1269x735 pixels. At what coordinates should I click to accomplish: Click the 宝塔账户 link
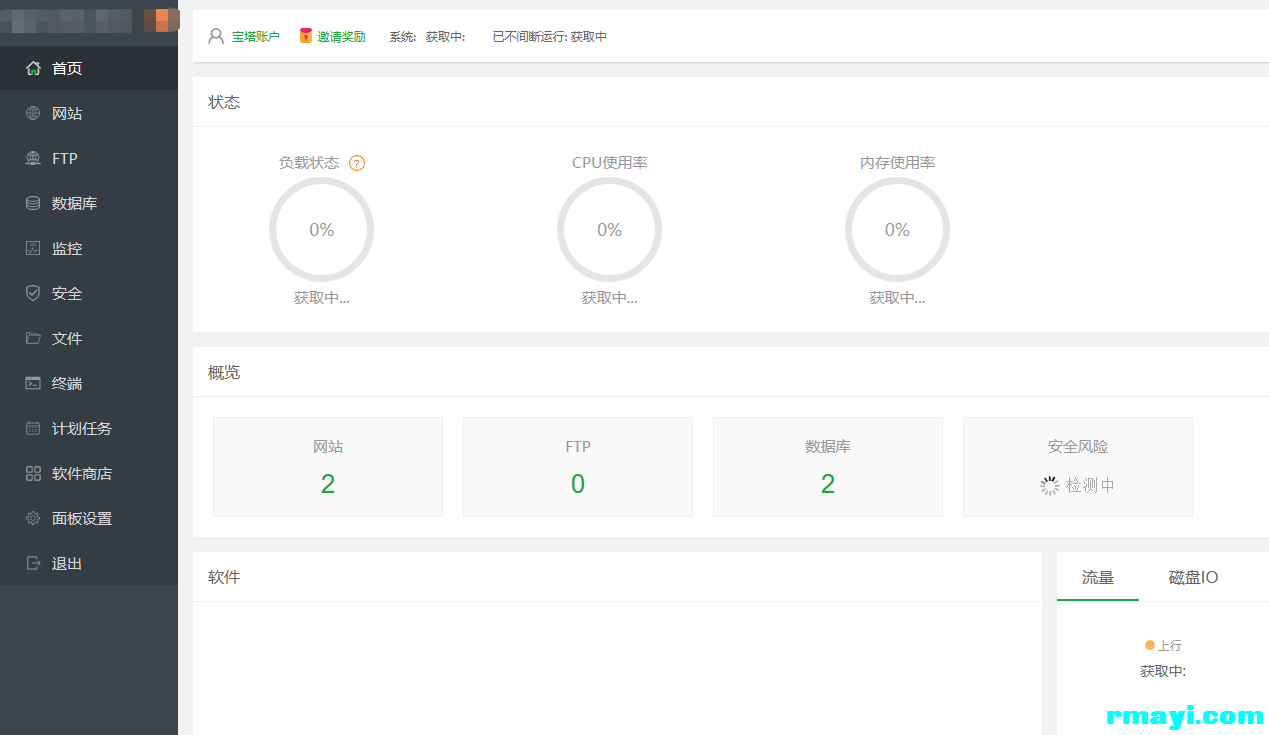(255, 37)
